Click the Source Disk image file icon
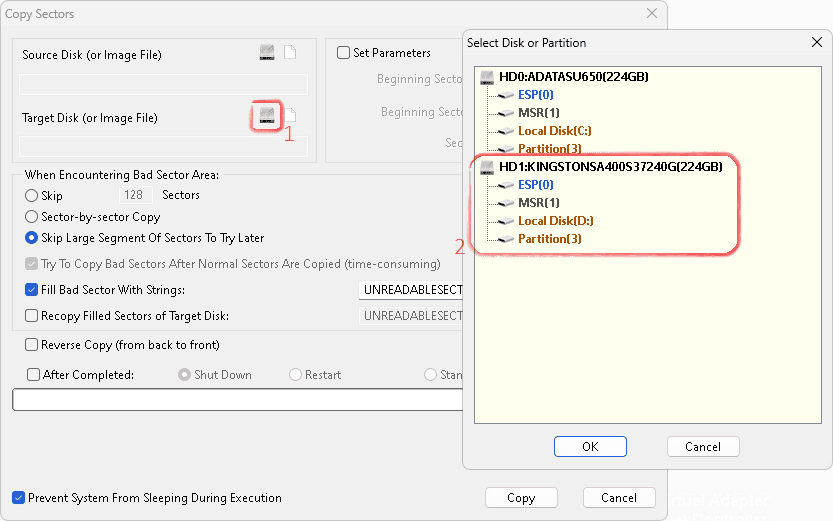 click(290, 53)
